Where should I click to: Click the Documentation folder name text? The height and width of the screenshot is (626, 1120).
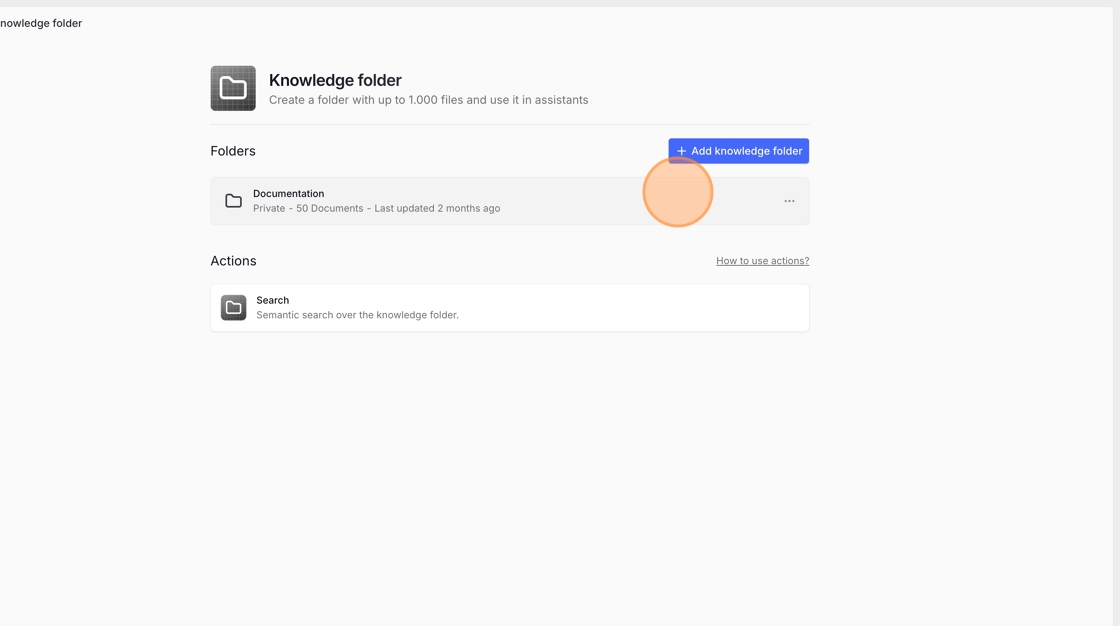pyautogui.click(x=288, y=194)
